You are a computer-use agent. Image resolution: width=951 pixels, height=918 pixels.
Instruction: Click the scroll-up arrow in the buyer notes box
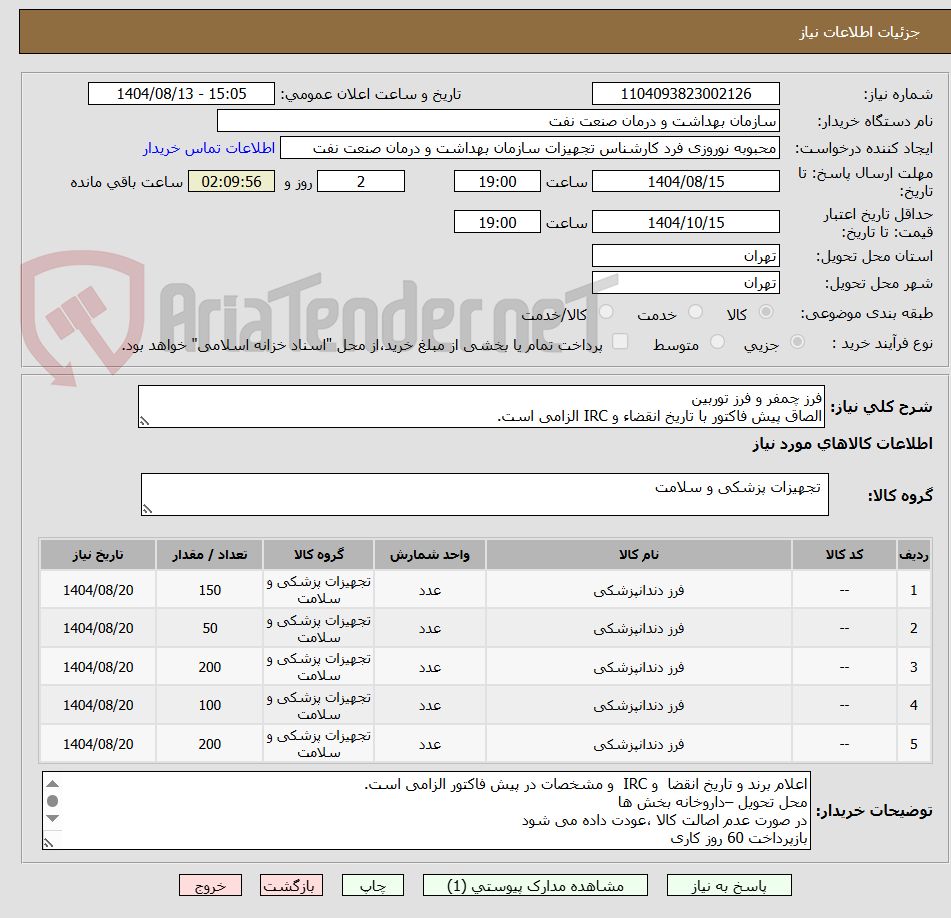pyautogui.click(x=52, y=783)
